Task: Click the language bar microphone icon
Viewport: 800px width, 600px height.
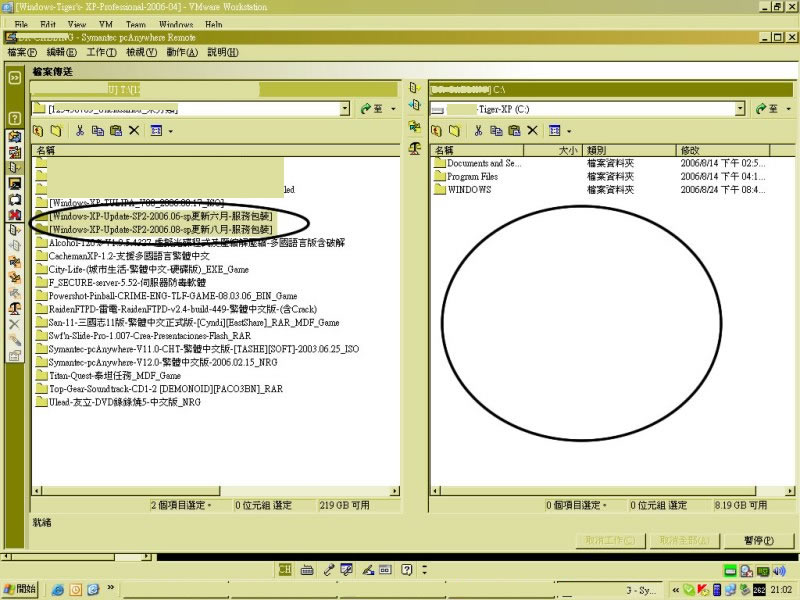Action: click(329, 570)
